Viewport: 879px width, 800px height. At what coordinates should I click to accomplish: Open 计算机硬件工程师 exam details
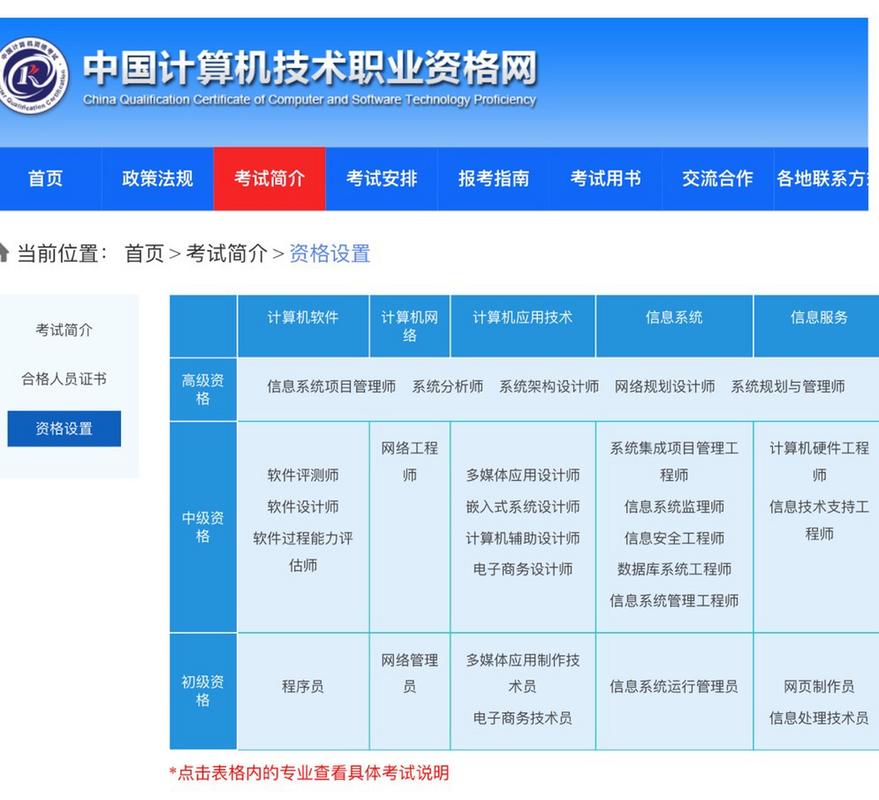tap(819, 461)
